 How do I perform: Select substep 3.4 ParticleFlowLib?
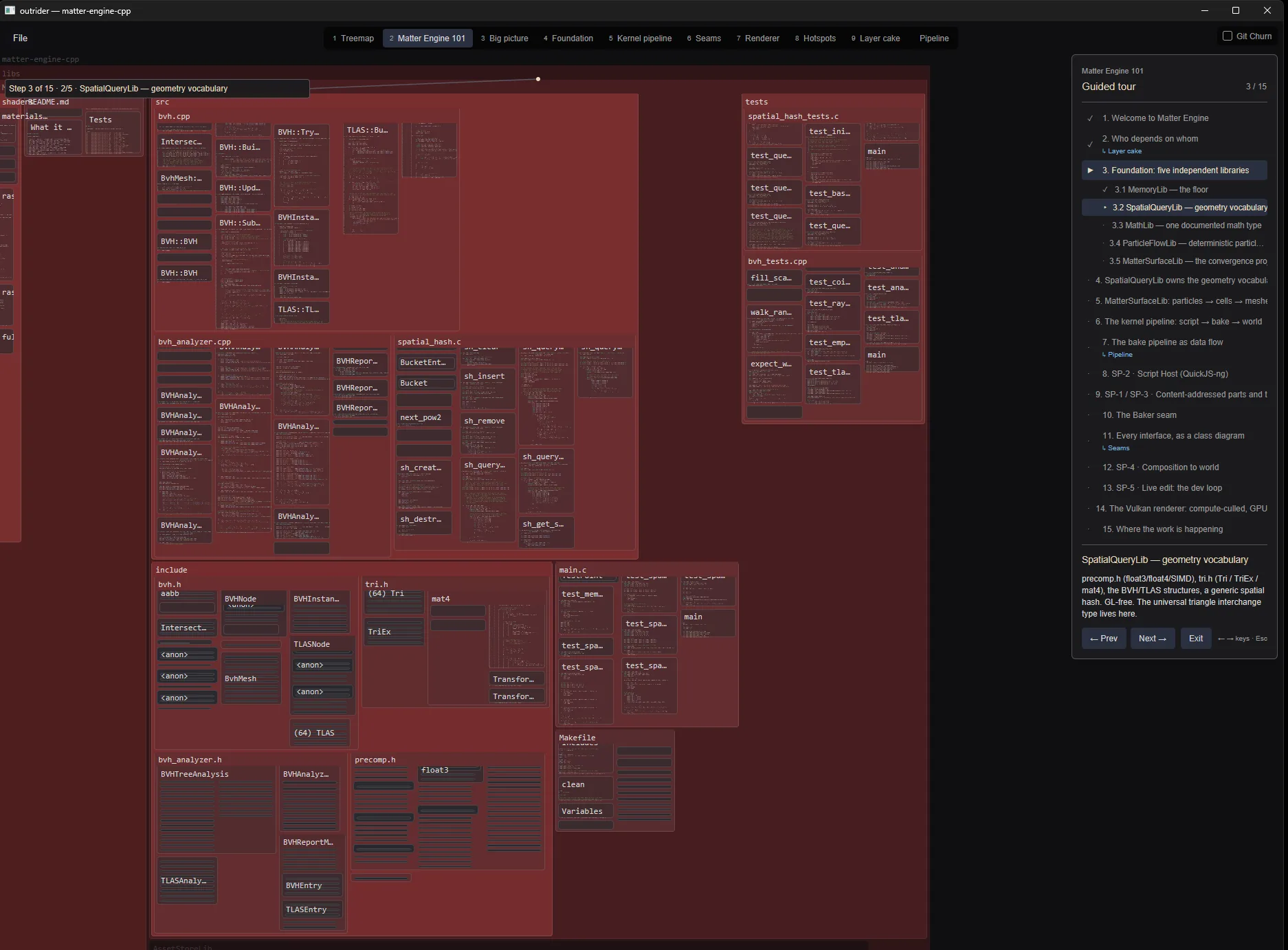[1174, 243]
